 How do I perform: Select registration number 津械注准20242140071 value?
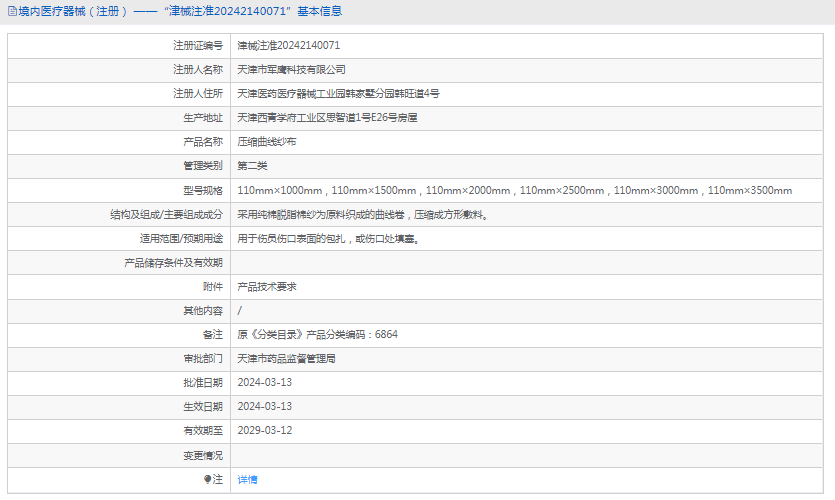tap(289, 46)
